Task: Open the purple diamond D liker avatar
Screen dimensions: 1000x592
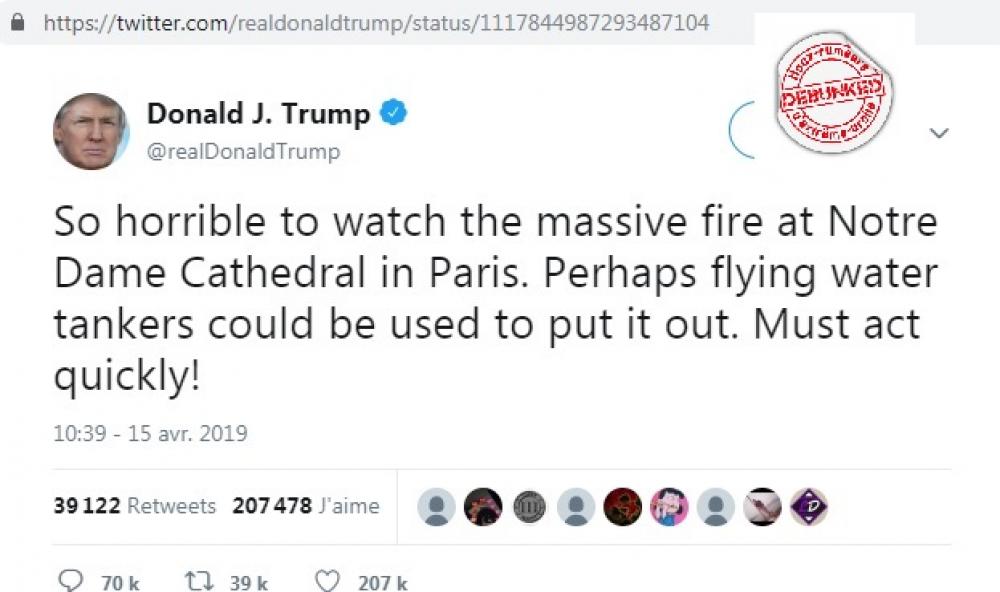Action: [809, 507]
